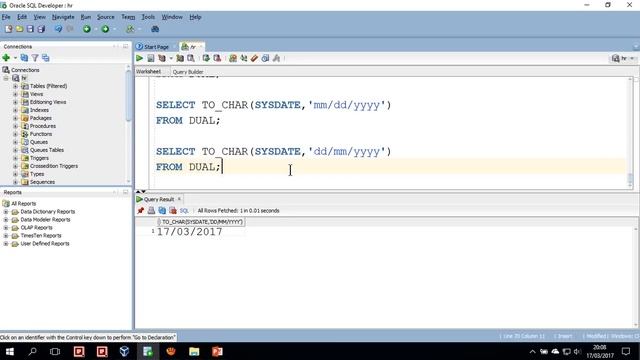
Task: Select the Functions tree item
Action: pyautogui.click(x=41, y=134)
